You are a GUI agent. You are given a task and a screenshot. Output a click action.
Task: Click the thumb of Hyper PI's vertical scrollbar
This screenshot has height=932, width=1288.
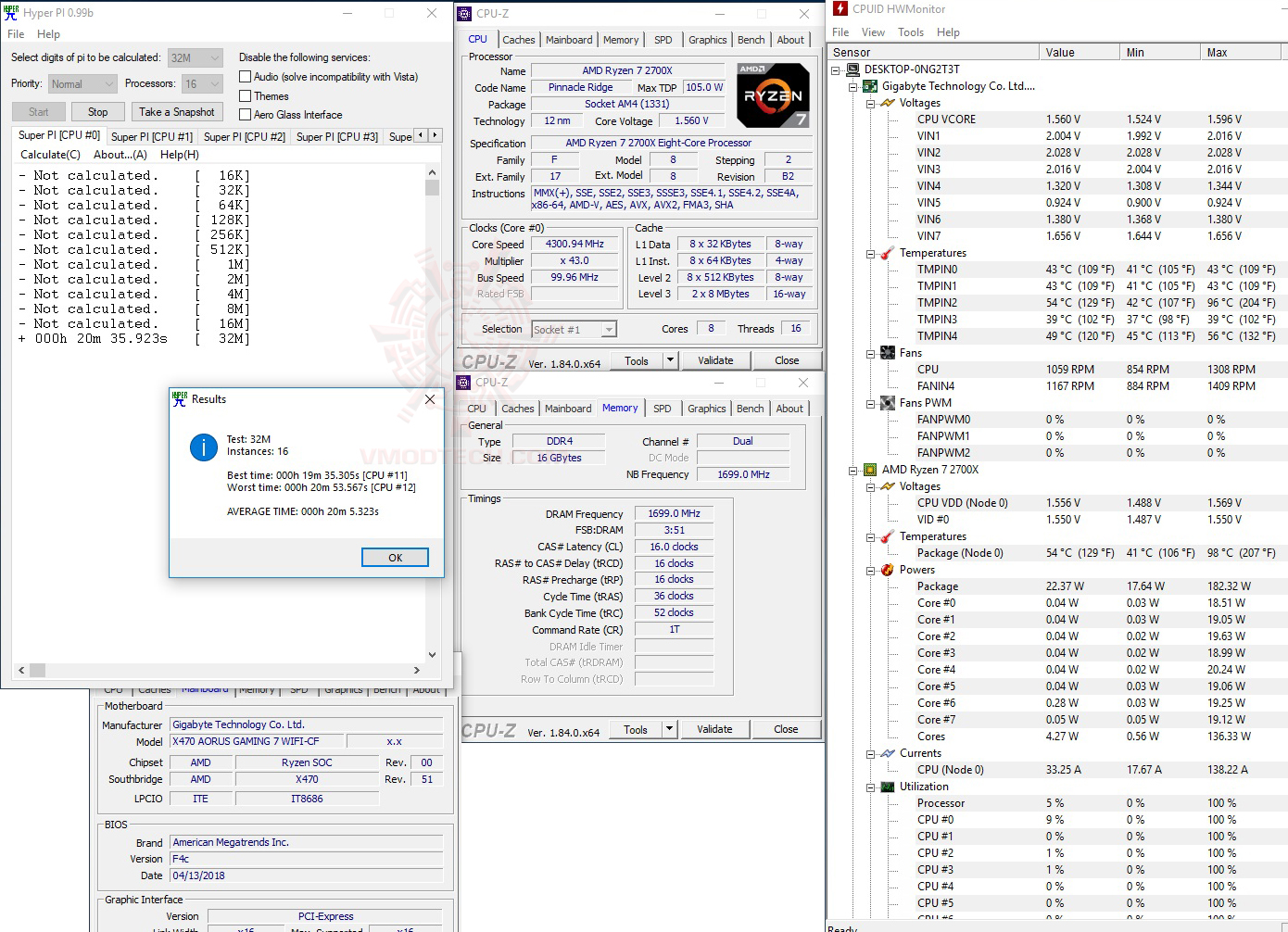click(432, 188)
